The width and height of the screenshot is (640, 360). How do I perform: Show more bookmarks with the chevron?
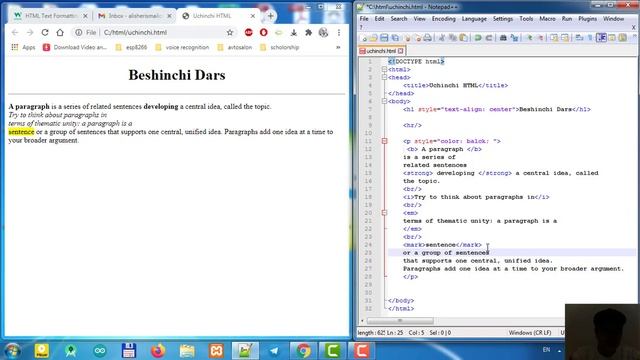[338, 47]
